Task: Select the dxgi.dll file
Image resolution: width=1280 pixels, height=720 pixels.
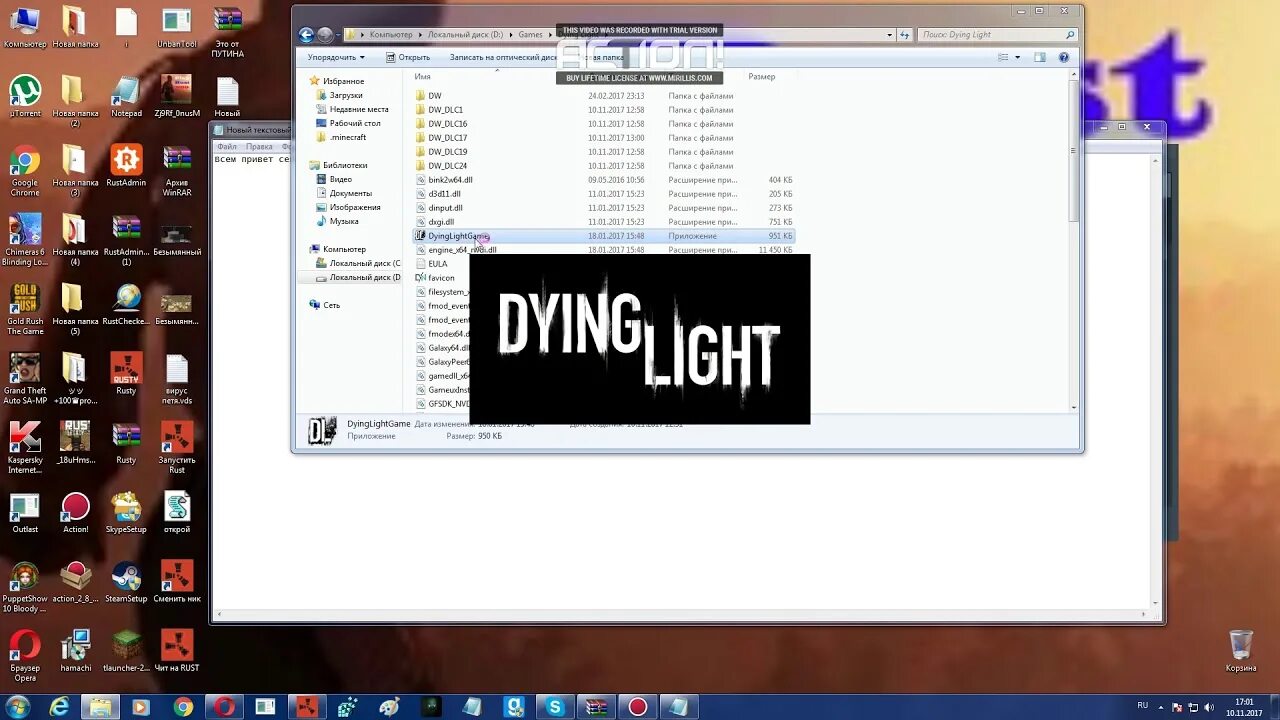Action: 441,222
